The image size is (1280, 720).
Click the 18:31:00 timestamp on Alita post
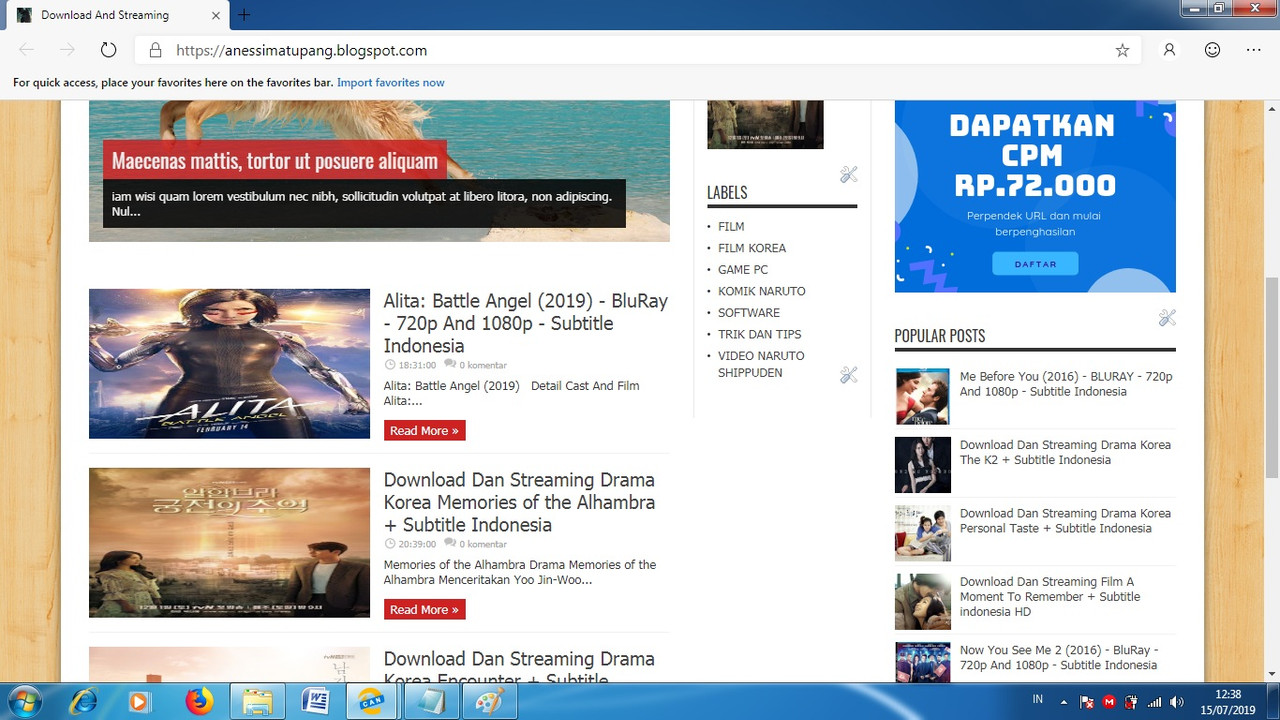pyautogui.click(x=417, y=365)
